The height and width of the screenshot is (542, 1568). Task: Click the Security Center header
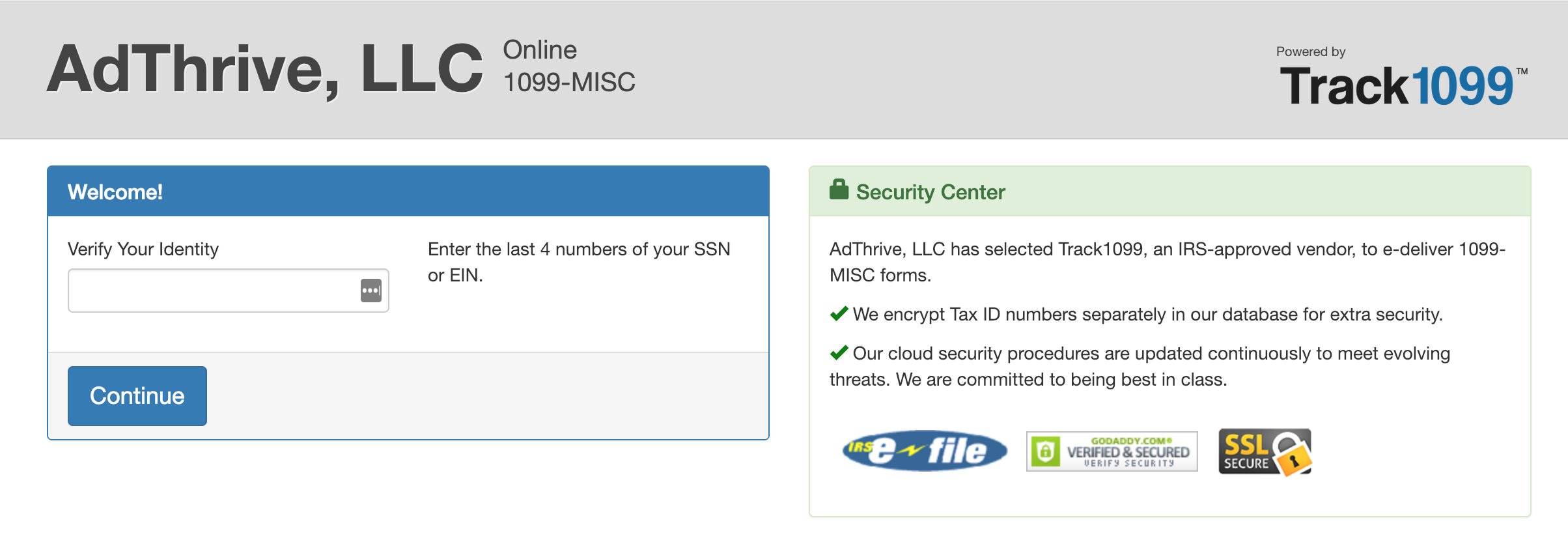[x=930, y=192]
